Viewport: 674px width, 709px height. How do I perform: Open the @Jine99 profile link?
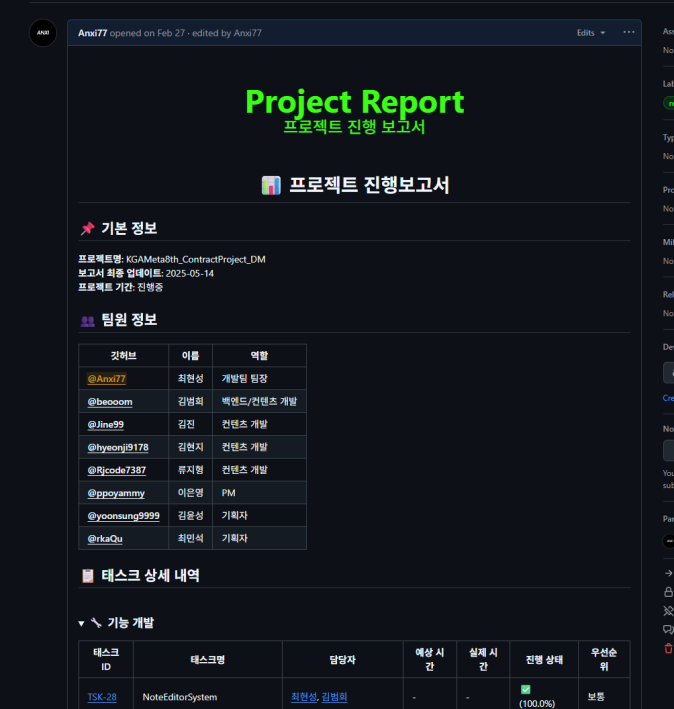105,424
